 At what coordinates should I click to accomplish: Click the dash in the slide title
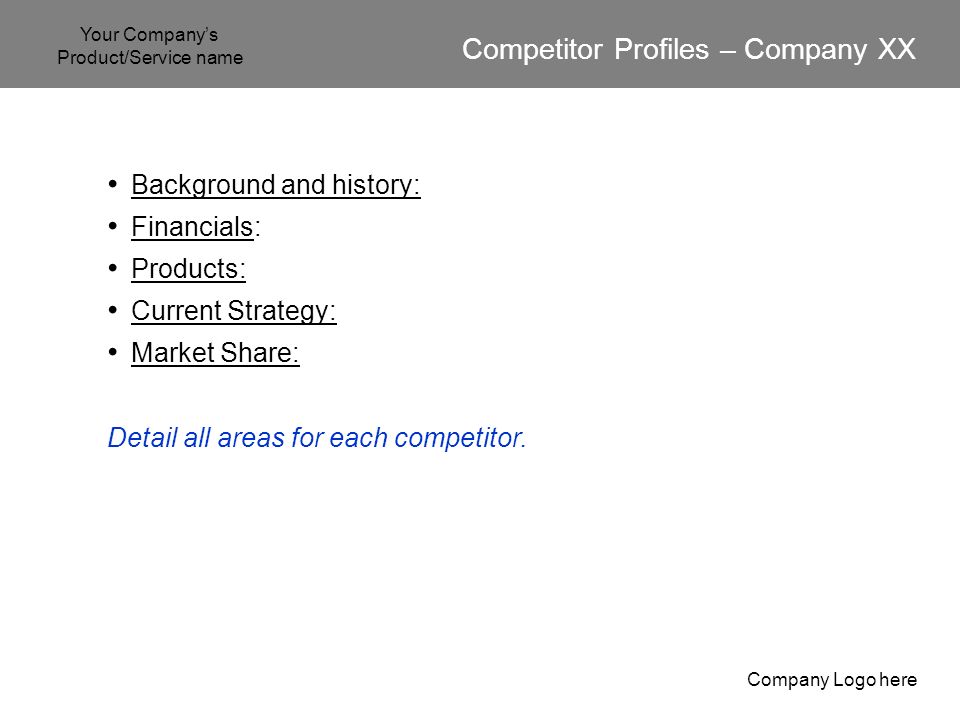click(727, 51)
